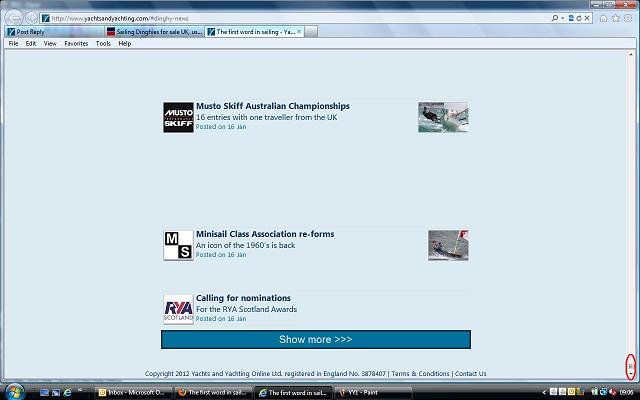Click the Show more >>> button

pos(316,340)
